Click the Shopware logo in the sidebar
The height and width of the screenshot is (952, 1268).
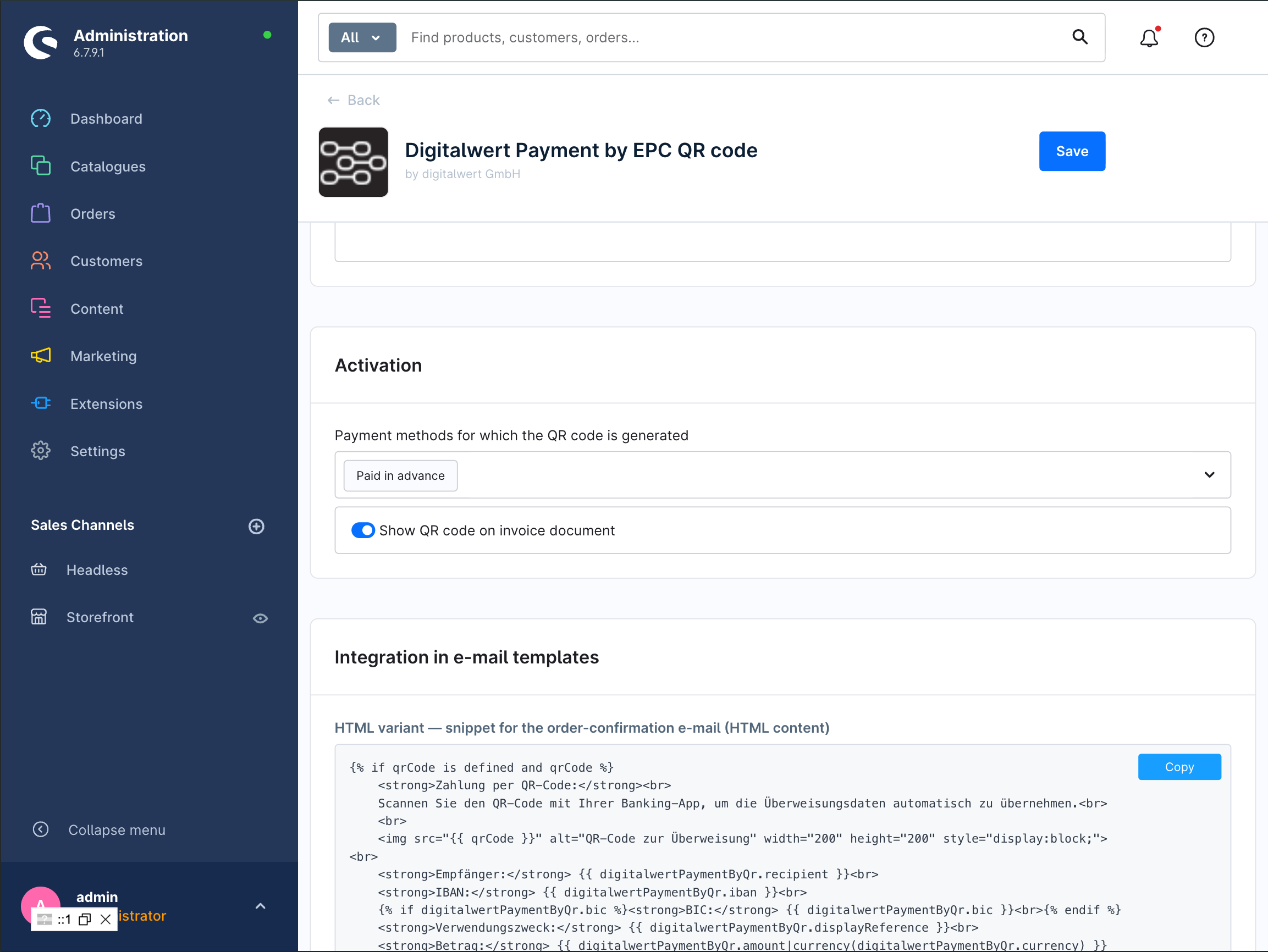pos(41,42)
